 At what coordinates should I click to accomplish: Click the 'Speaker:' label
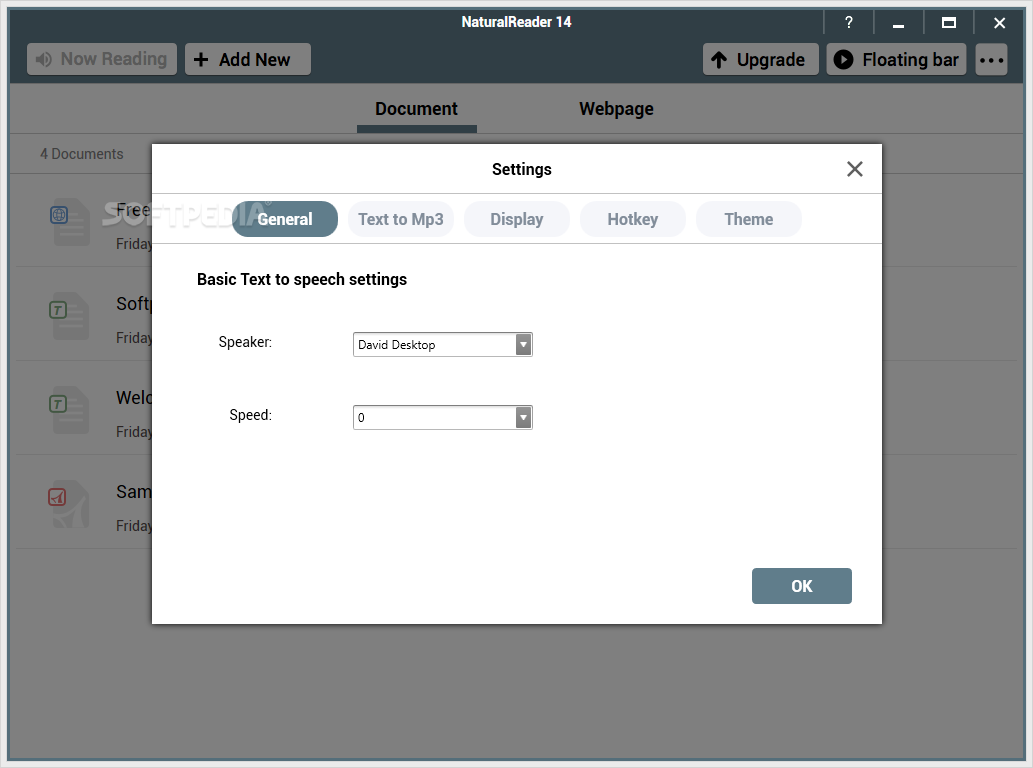245,342
